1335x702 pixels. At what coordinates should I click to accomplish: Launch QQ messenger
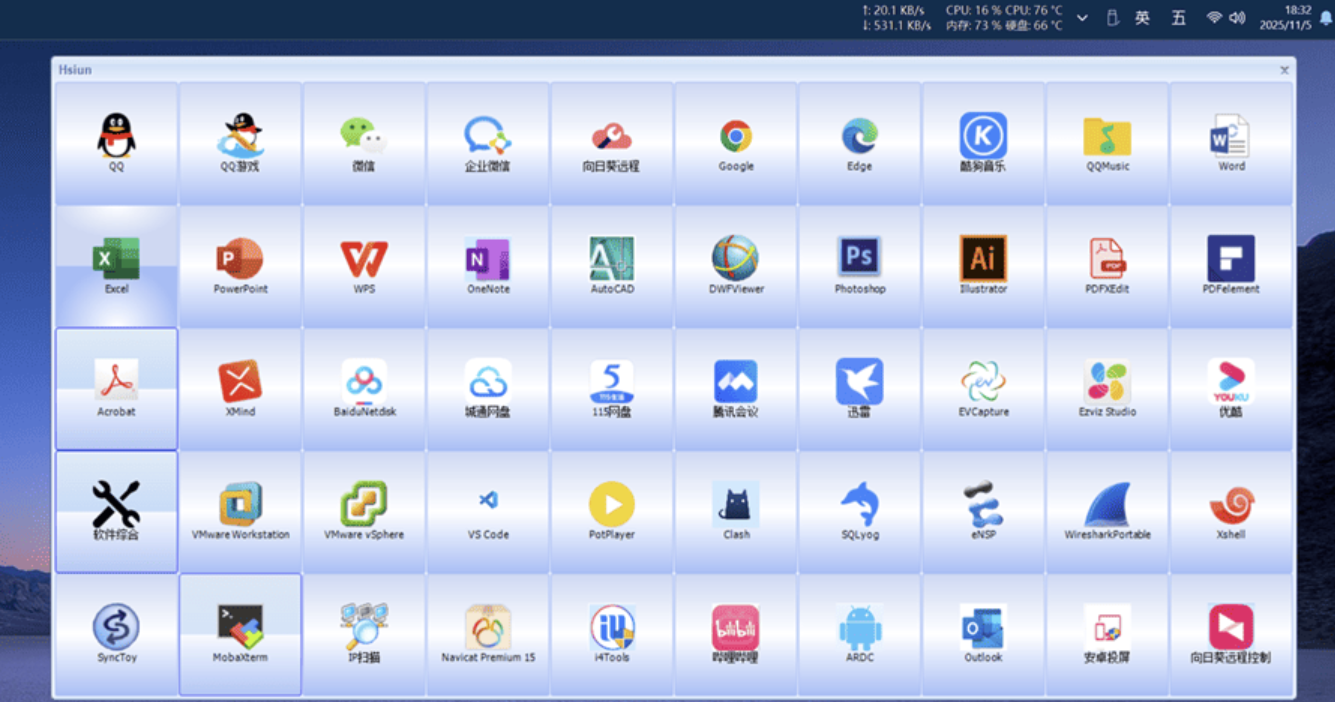[116, 140]
